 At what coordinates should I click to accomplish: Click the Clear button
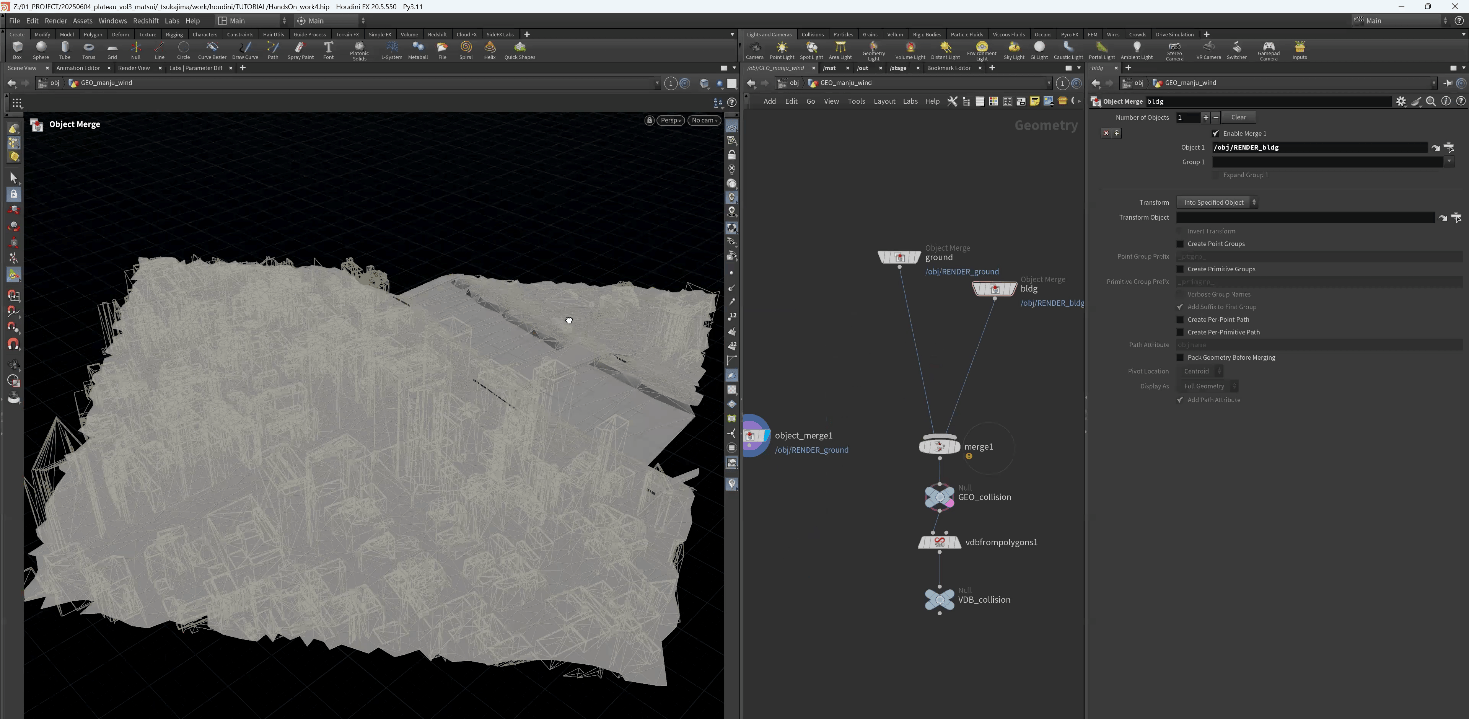tap(1238, 117)
